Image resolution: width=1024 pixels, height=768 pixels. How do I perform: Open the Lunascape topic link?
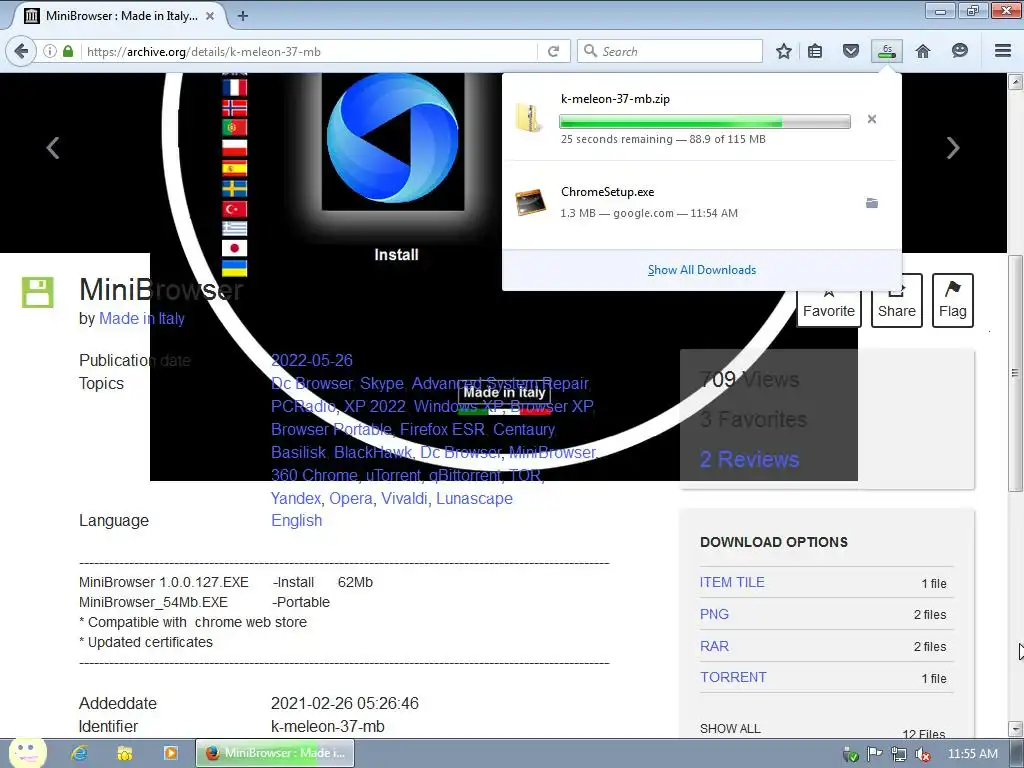point(474,498)
